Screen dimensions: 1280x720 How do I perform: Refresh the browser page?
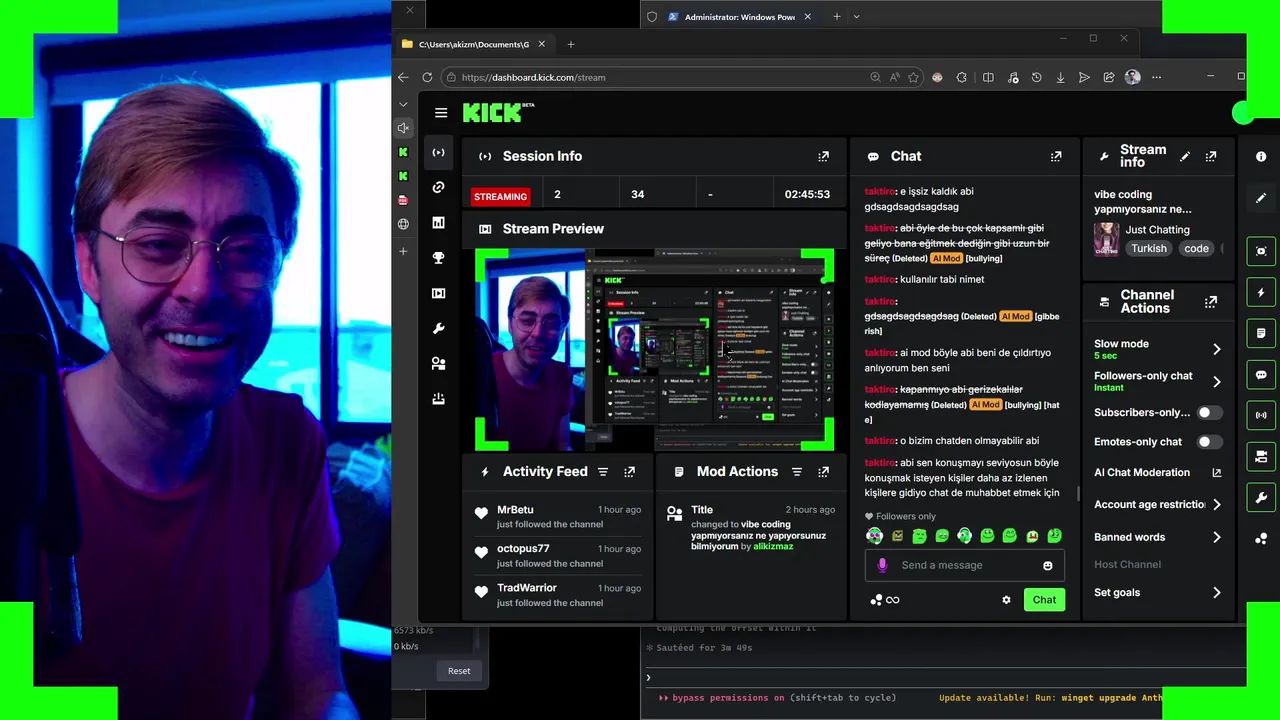427,77
